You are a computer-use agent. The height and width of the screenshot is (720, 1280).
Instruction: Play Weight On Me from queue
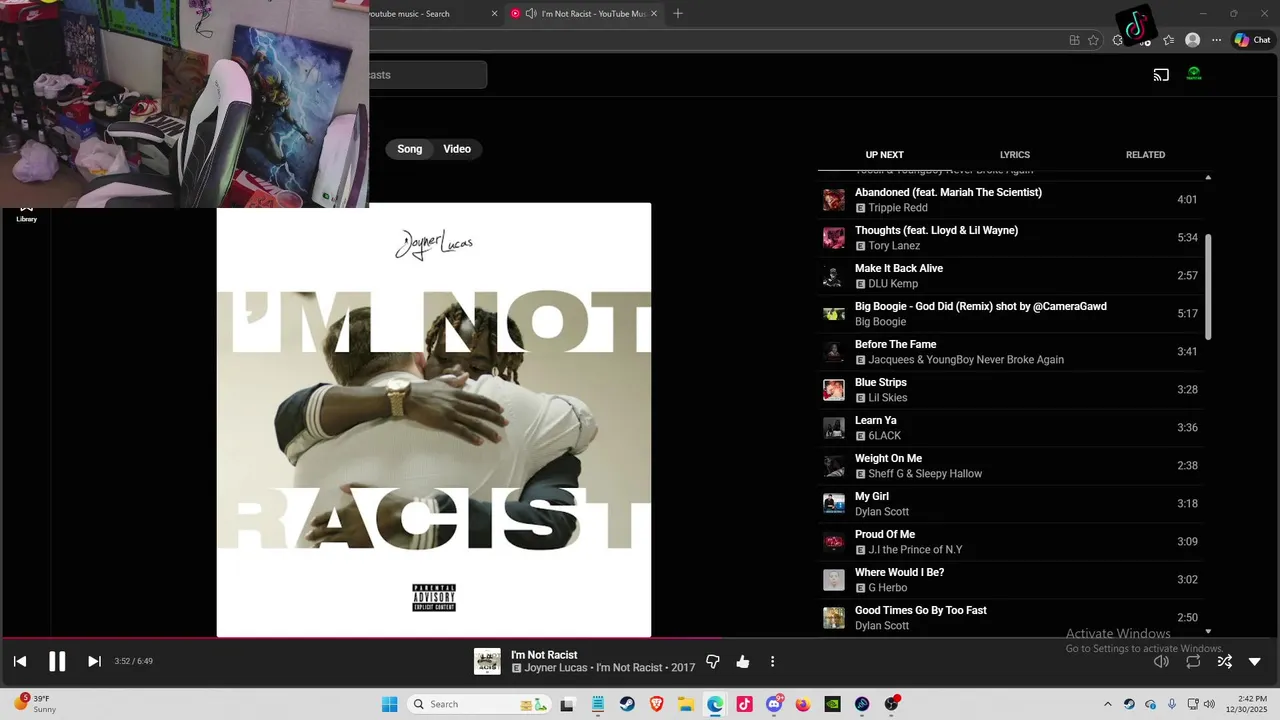point(1010,466)
